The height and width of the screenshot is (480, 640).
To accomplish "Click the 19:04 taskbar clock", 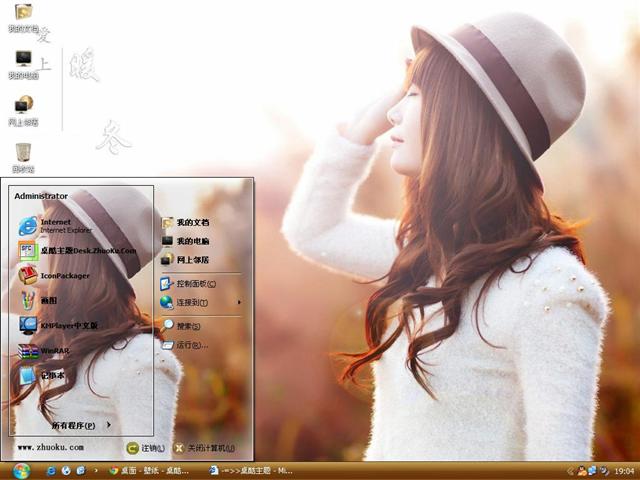I will [x=624, y=471].
